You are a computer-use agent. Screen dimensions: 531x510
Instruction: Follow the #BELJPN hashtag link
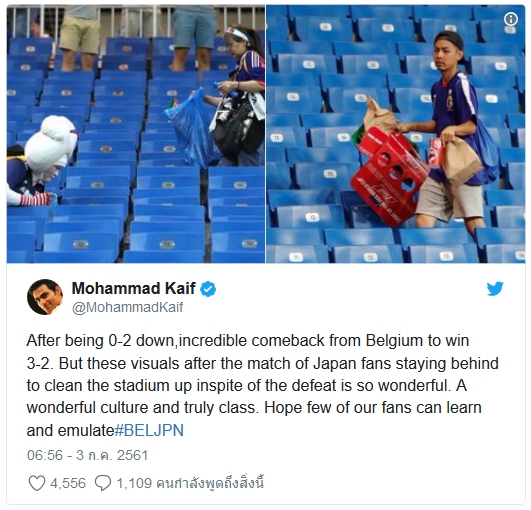[x=149, y=430]
